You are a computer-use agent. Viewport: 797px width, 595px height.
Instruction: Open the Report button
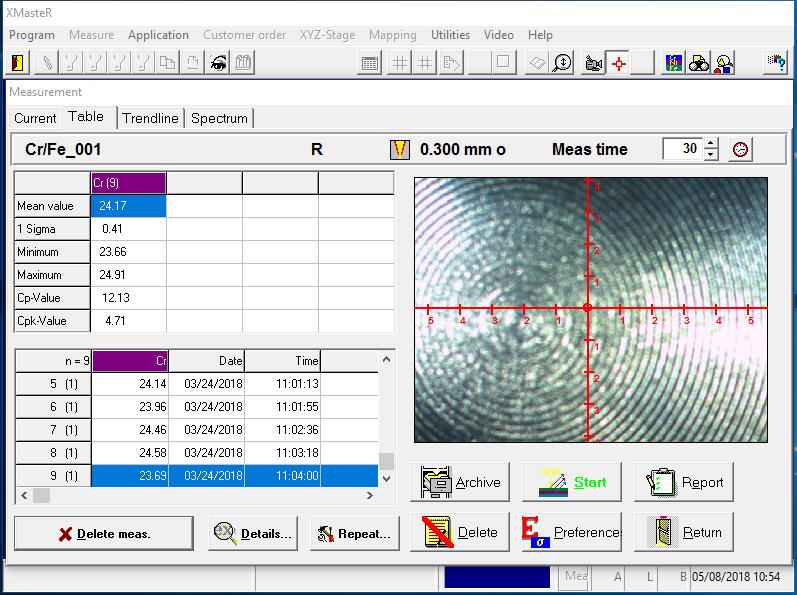coord(685,482)
